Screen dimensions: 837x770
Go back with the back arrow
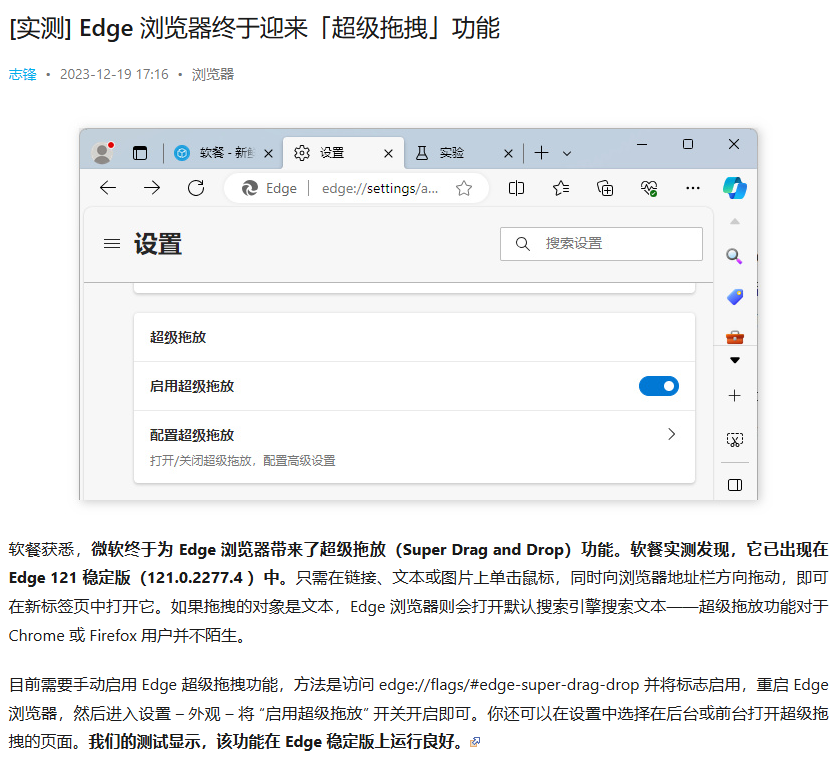(x=108, y=188)
